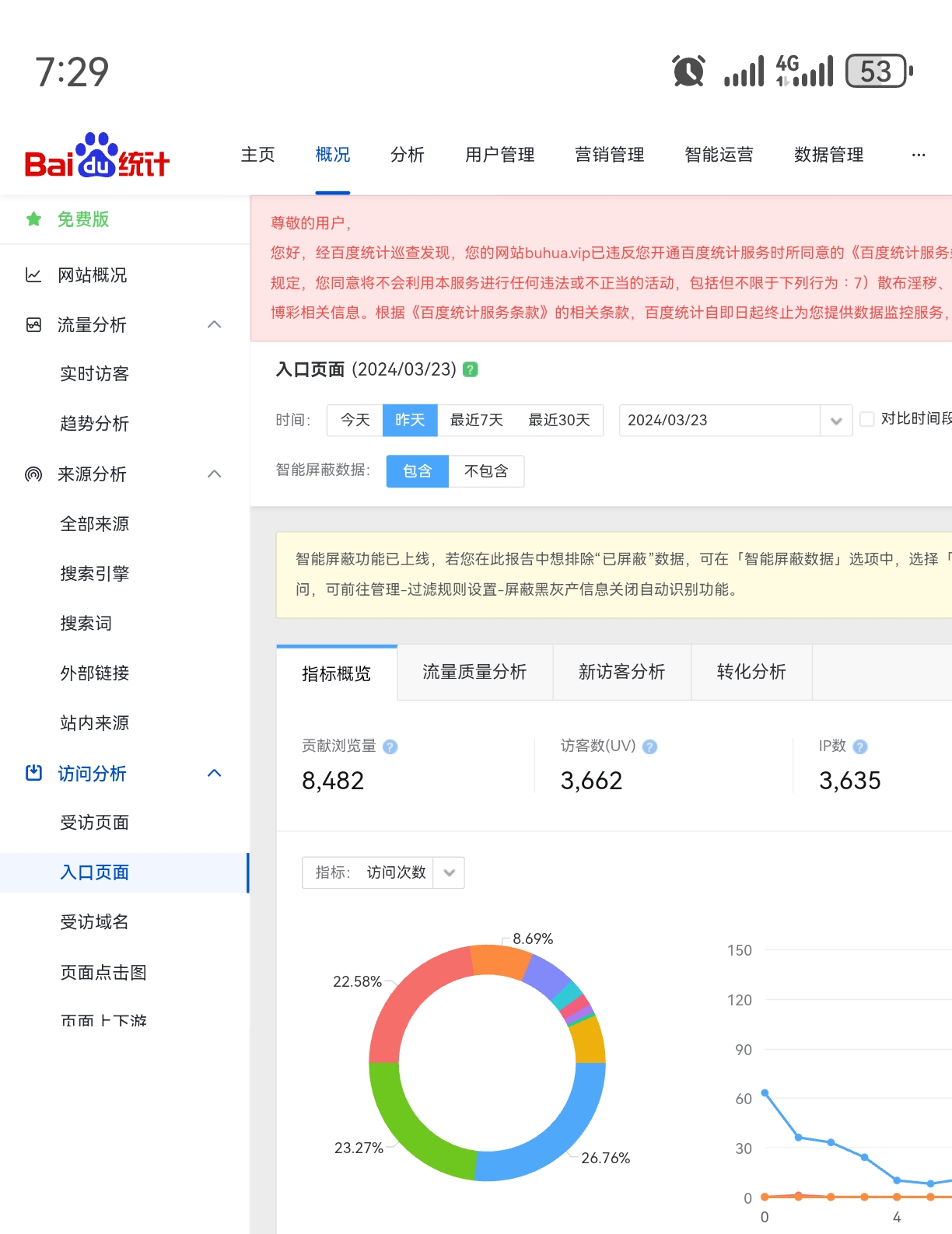Select 包含 for smart blocked data
Screen dimensions: 952x1234
click(417, 471)
